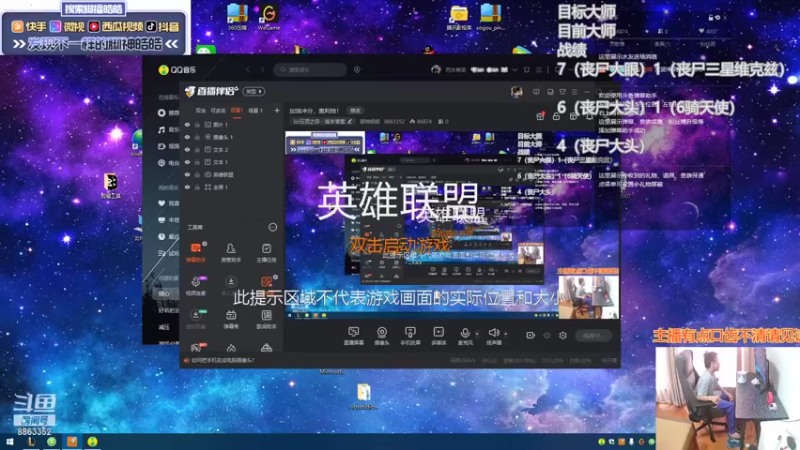Switch to 场景1 scene tab
The height and width of the screenshot is (450, 800).
click(x=236, y=110)
